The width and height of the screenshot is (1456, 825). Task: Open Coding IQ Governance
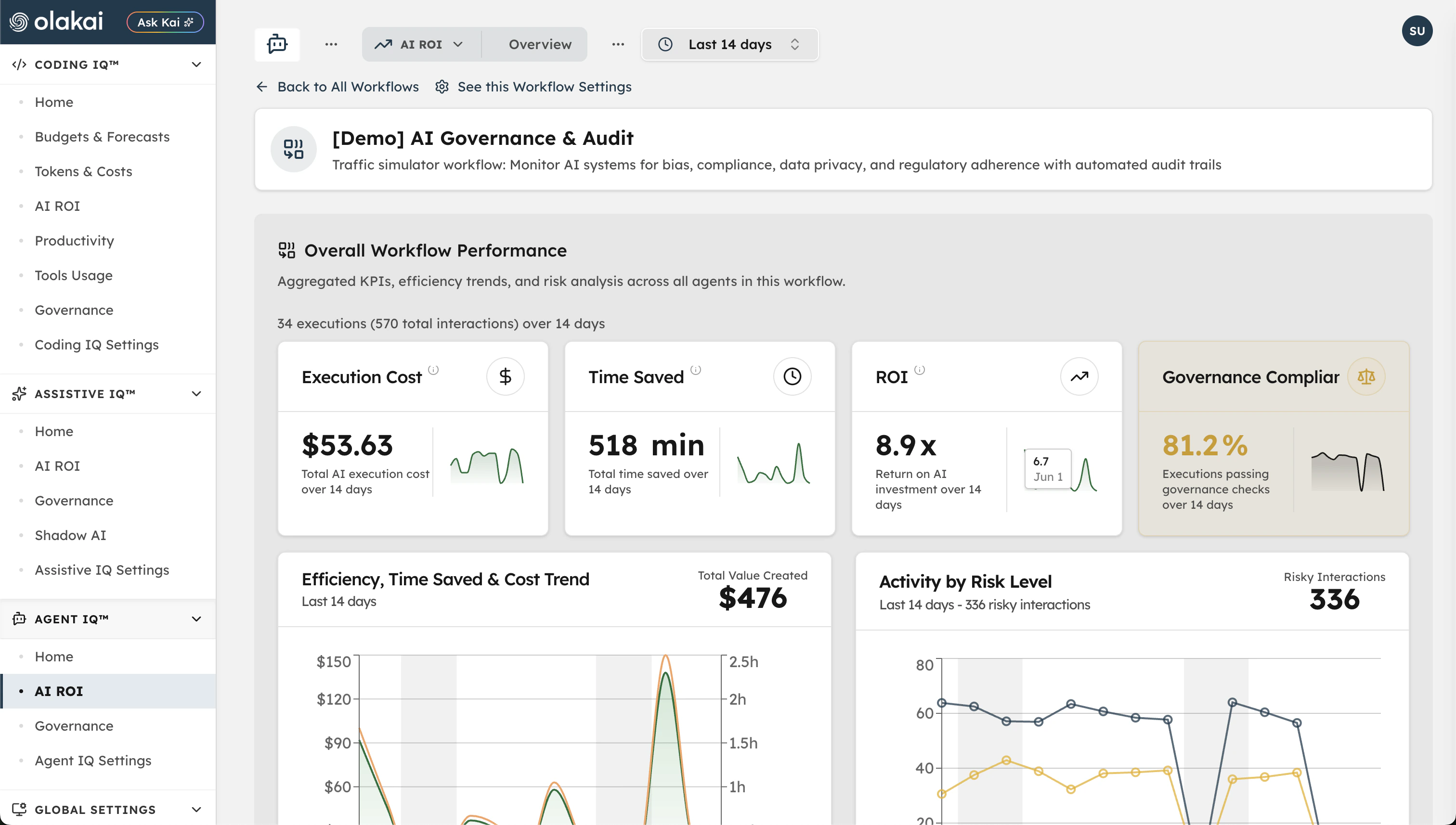click(x=74, y=310)
